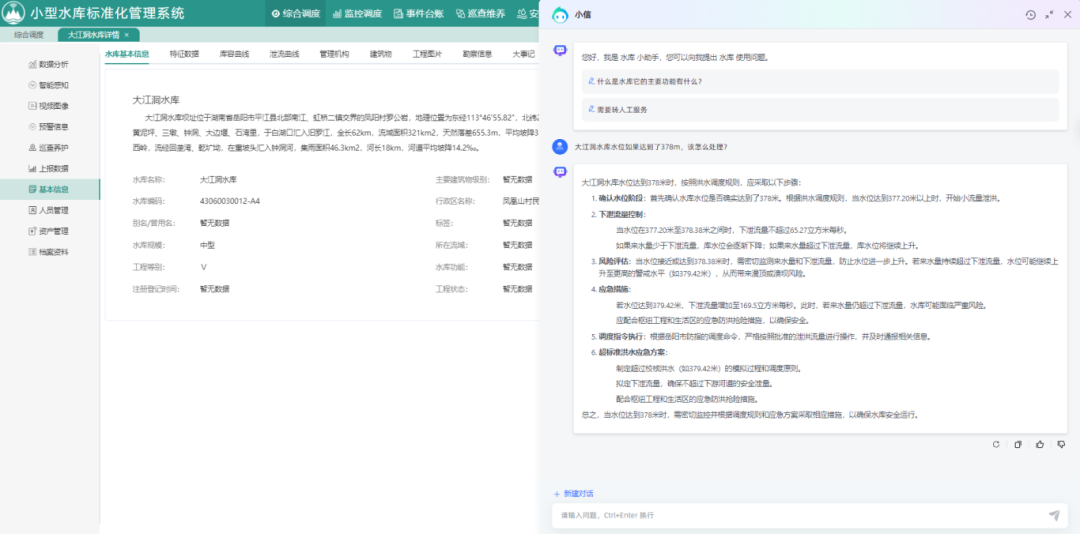Click the 小型水库标准化管理系统 title
Image resolution: width=1080 pixels, height=534 pixels.
tap(107, 13)
